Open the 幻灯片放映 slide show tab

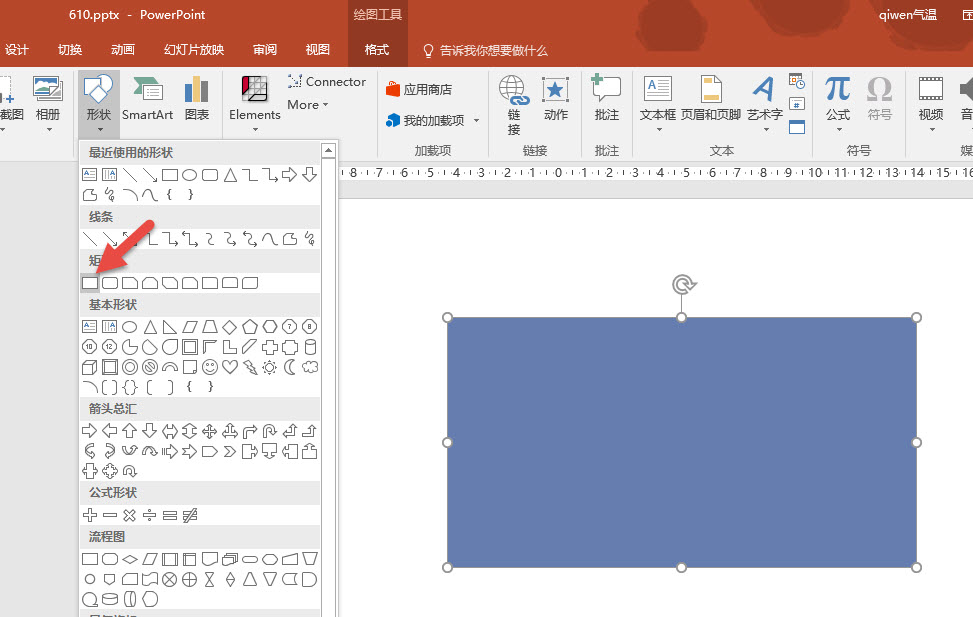(194, 50)
